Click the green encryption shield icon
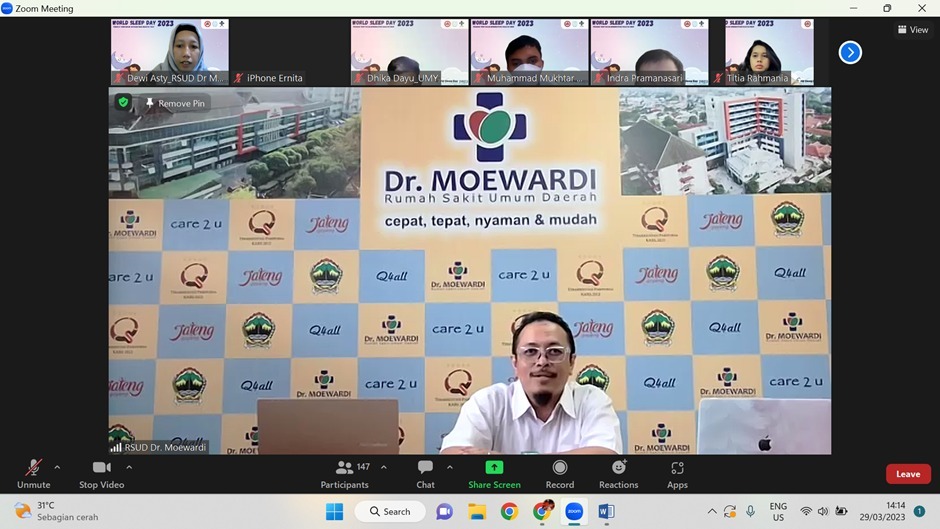940x529 pixels. click(x=124, y=103)
